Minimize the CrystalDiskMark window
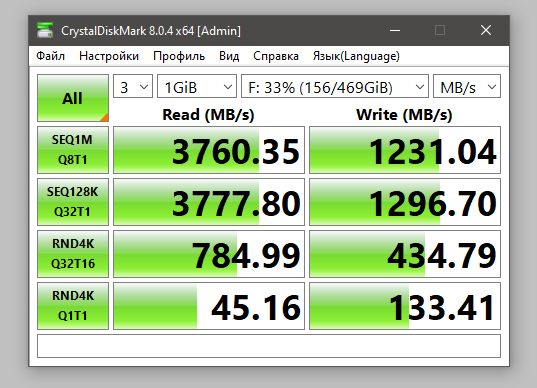Image resolution: width=537 pixels, height=388 pixels. (395, 30)
